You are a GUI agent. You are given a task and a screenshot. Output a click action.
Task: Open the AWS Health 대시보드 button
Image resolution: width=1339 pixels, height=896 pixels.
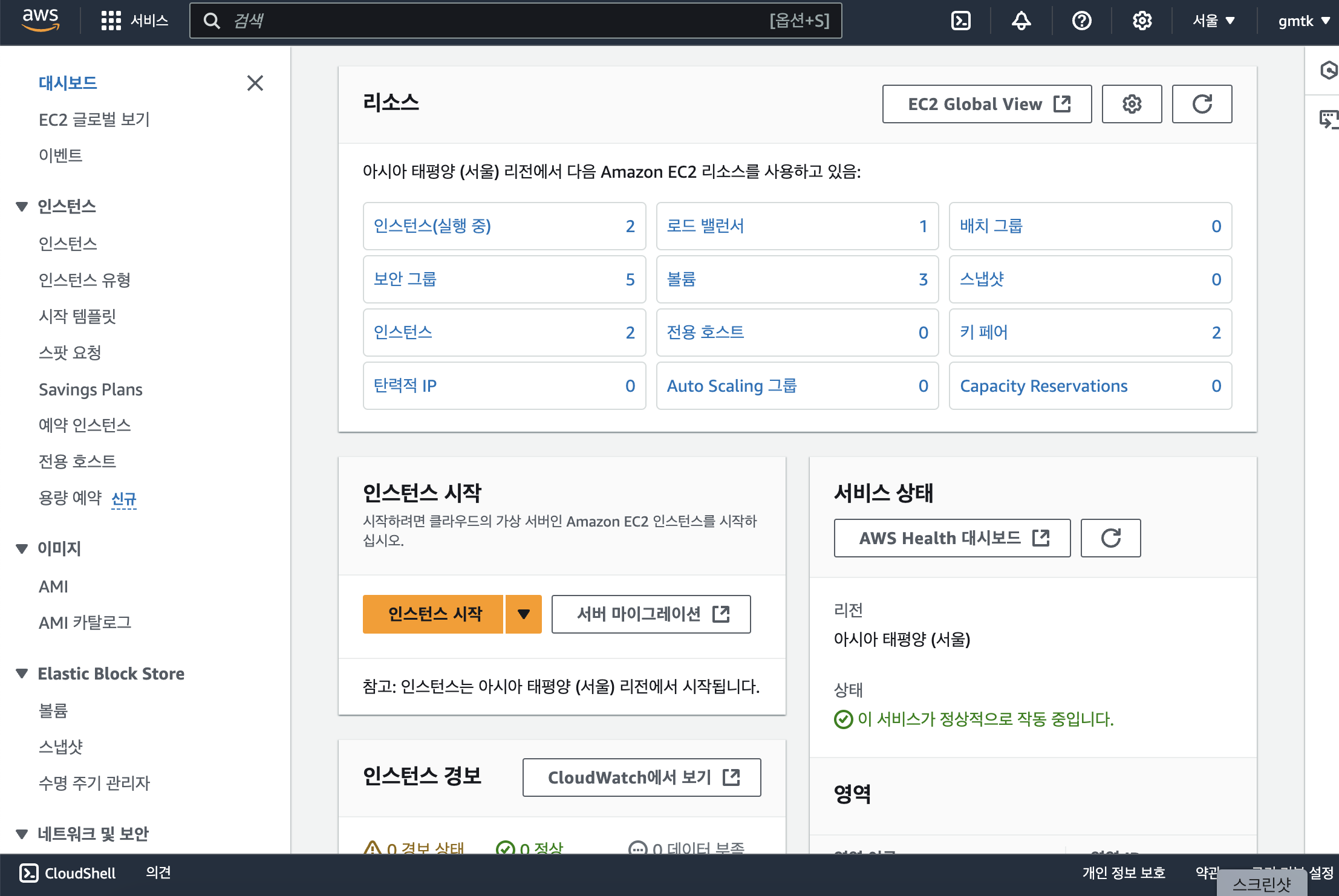pyautogui.click(x=953, y=538)
